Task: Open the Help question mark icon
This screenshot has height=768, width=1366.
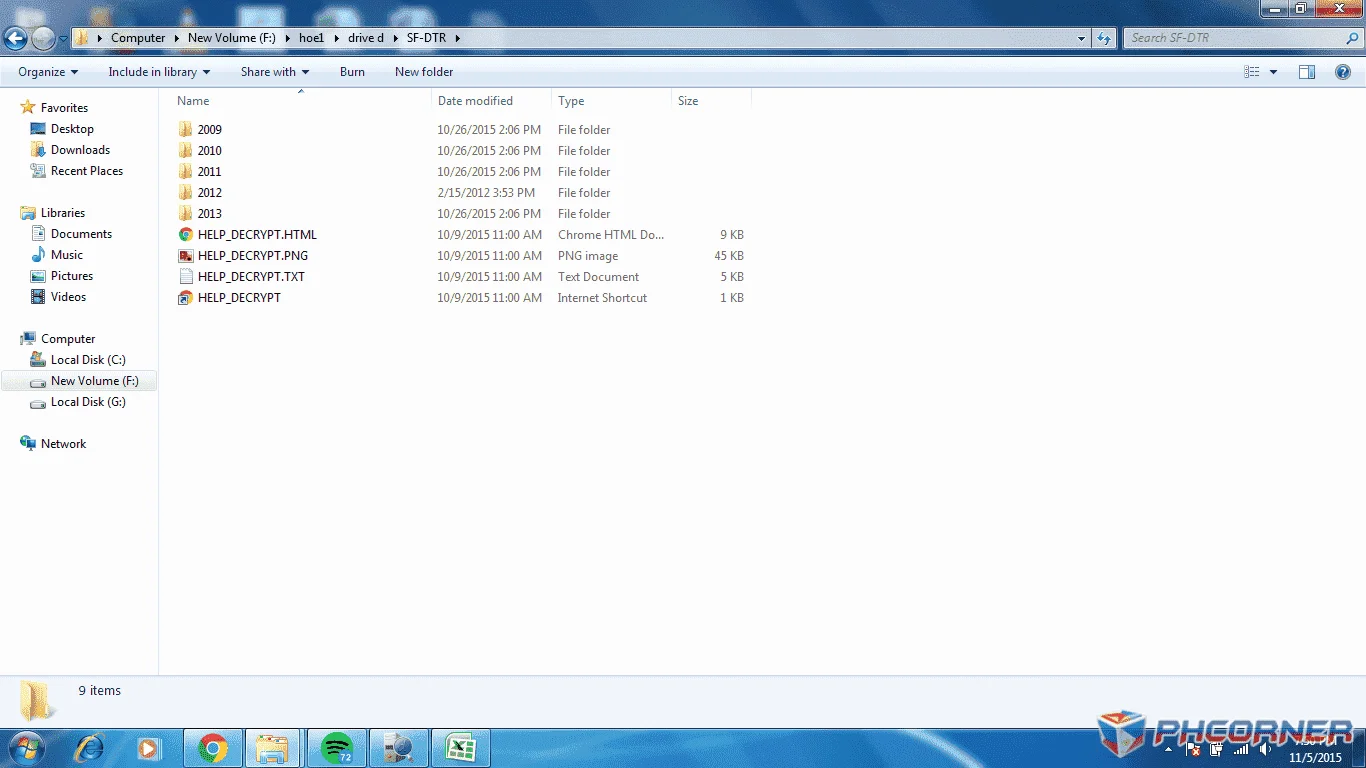Action: [1343, 72]
